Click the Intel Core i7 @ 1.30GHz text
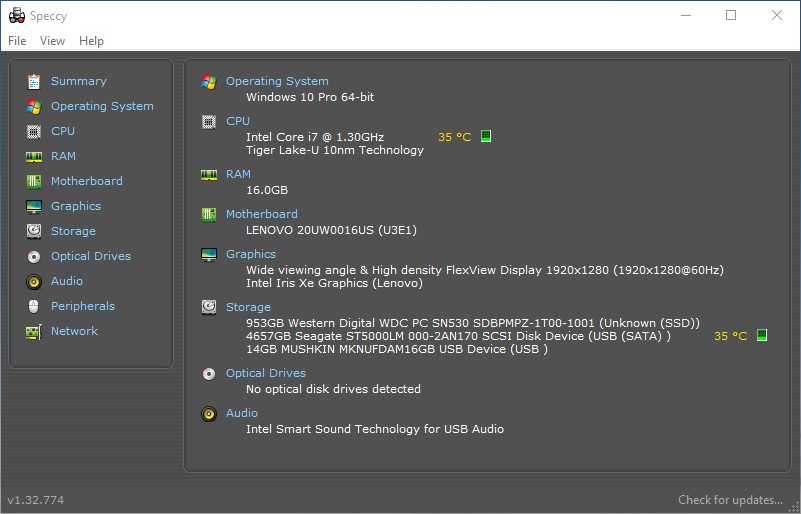The image size is (801, 514). pyautogui.click(x=315, y=137)
